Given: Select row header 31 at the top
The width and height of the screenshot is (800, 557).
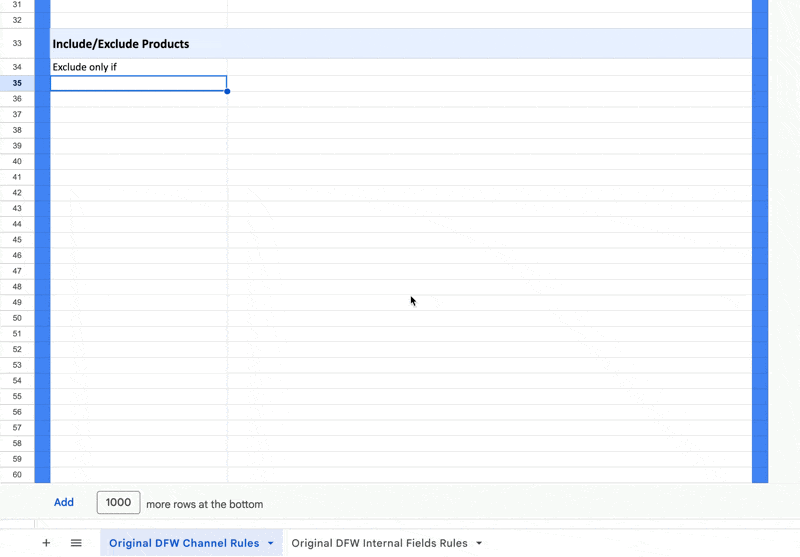Looking at the screenshot, I should pyautogui.click(x=17, y=5).
